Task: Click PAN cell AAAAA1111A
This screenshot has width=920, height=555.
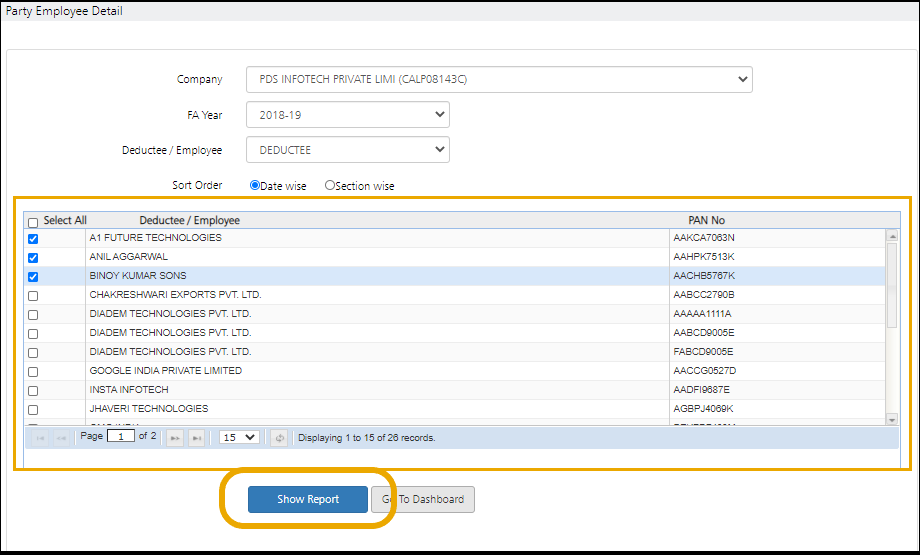Action: click(777, 314)
